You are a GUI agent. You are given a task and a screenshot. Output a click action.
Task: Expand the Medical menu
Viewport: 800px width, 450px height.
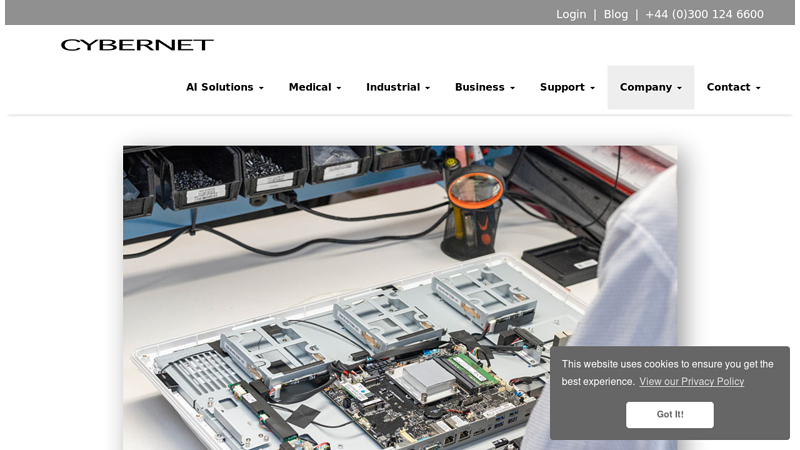[315, 87]
